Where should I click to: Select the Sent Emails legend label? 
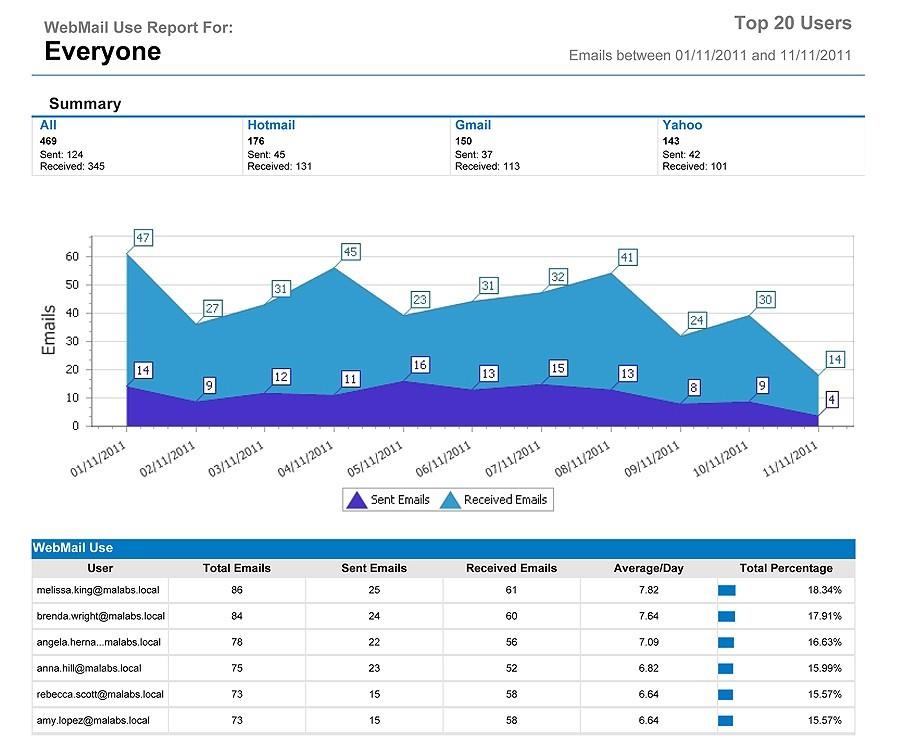(x=400, y=500)
